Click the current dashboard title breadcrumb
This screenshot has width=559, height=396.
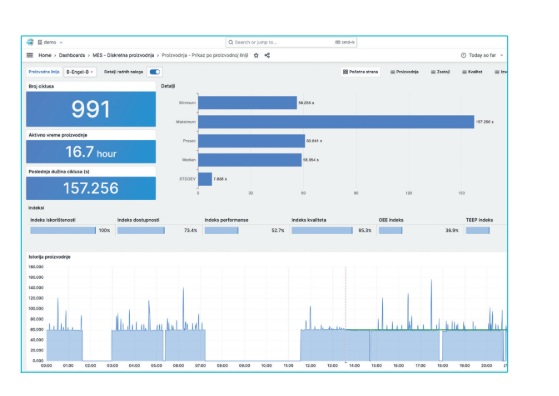coord(205,55)
